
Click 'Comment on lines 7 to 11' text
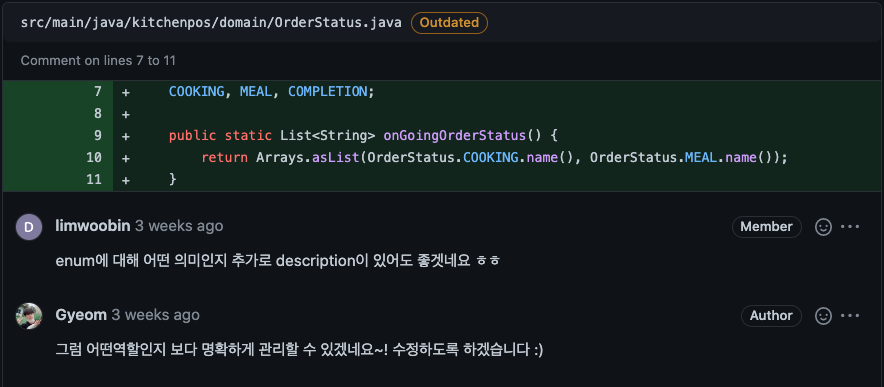pyautogui.click(x=98, y=60)
